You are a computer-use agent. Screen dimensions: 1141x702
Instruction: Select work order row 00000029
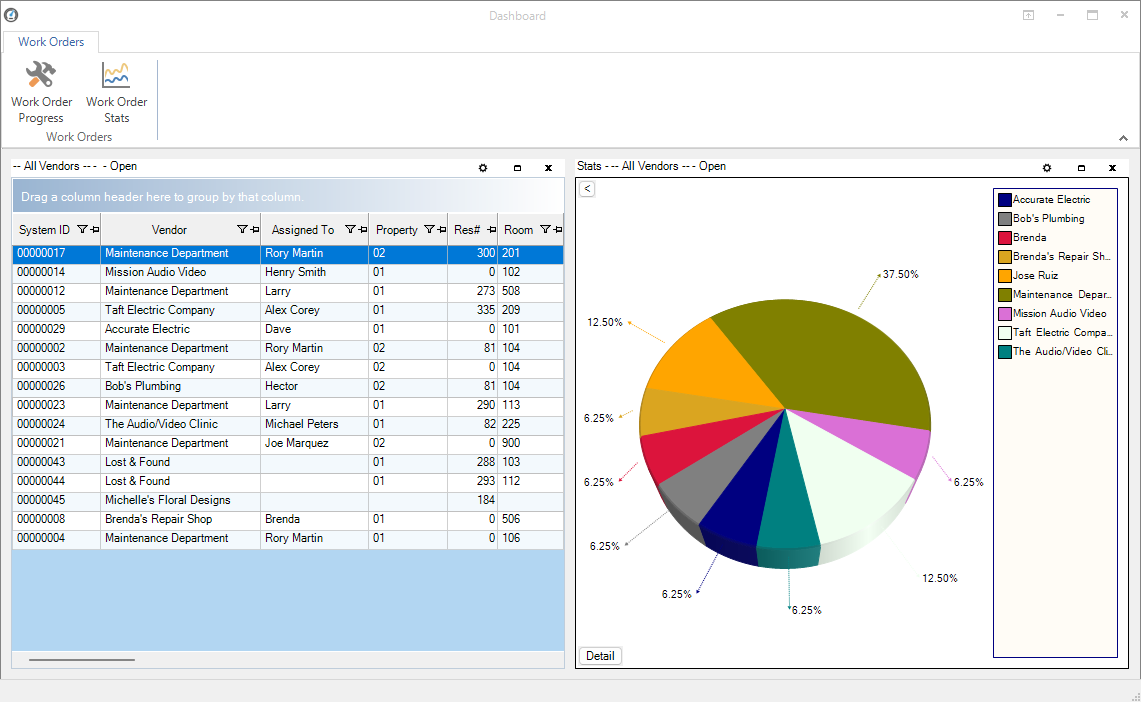tap(287, 329)
